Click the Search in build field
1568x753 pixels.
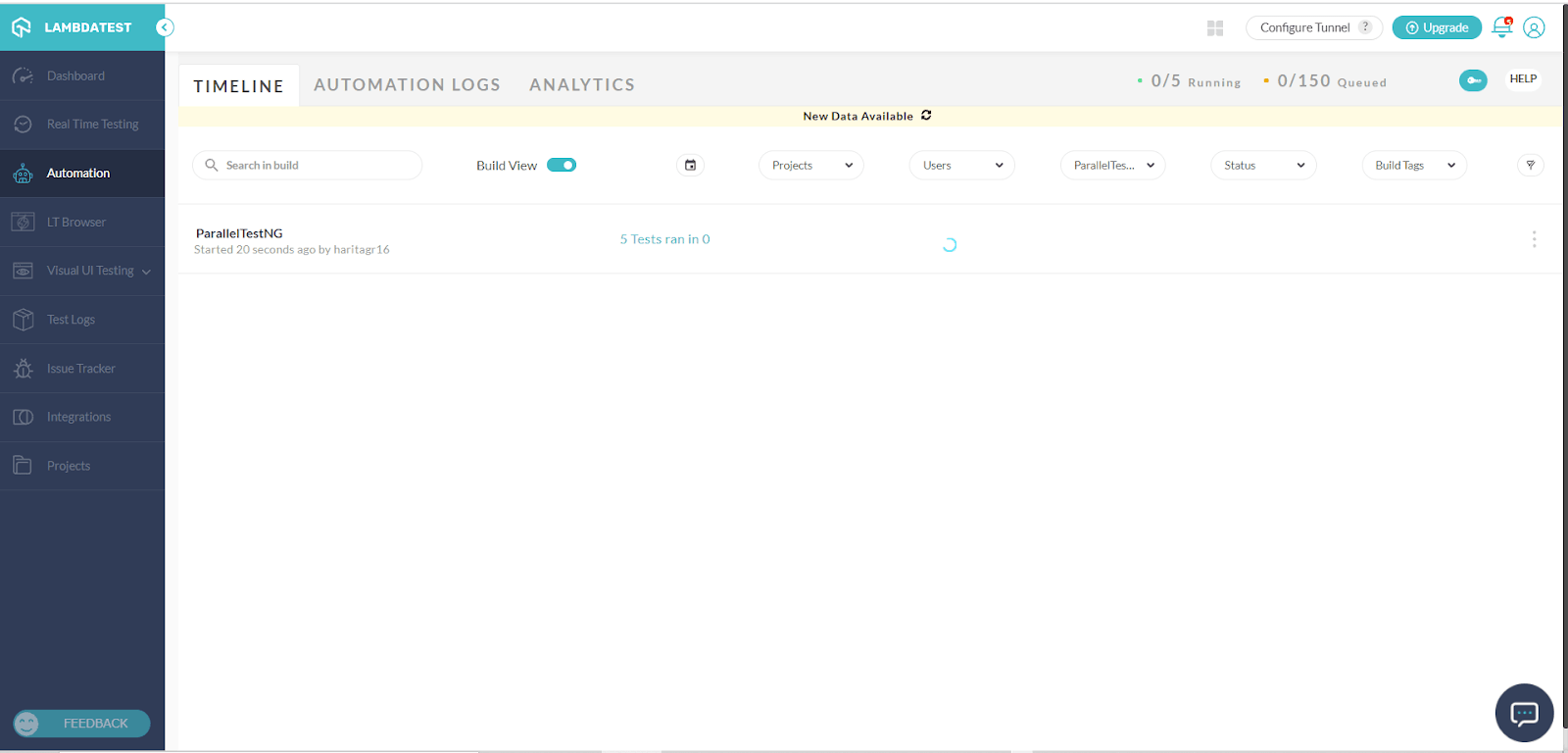(x=308, y=165)
